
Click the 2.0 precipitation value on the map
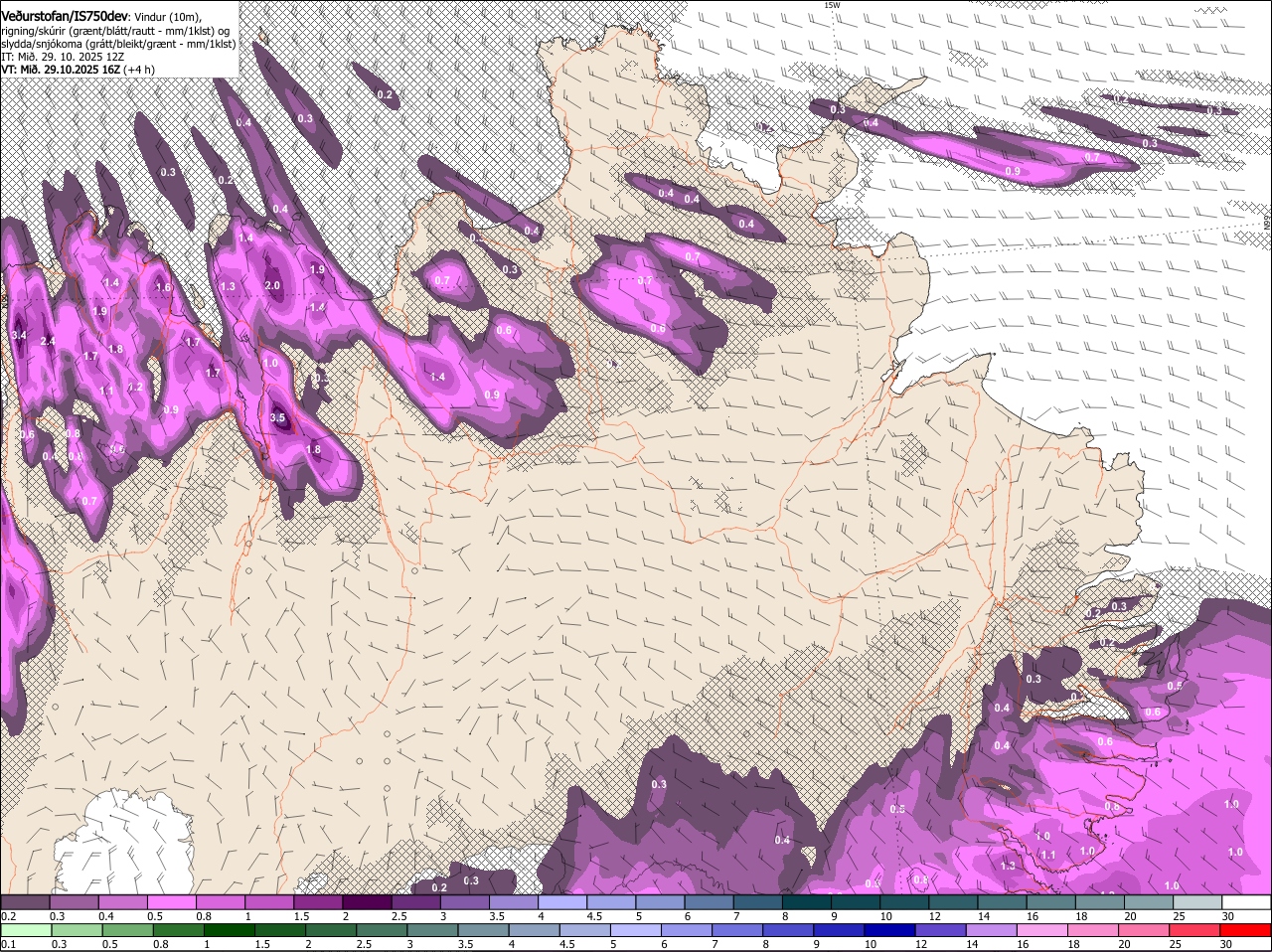tap(272, 286)
